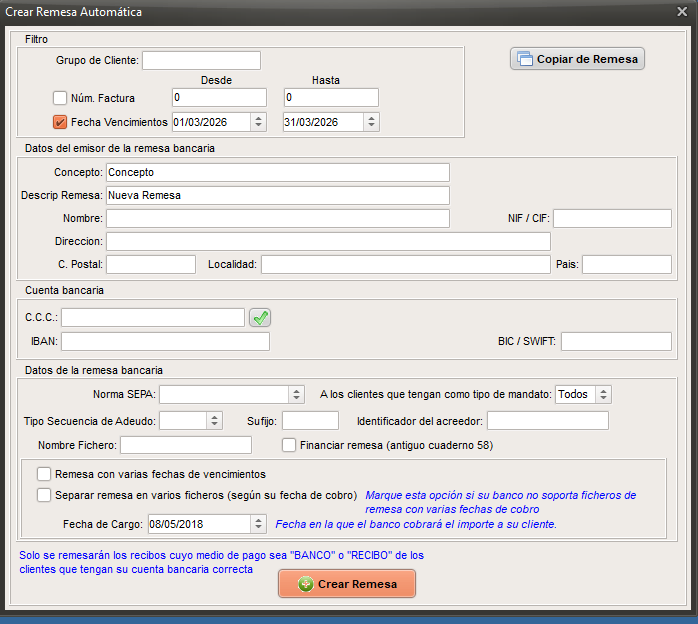698x624 pixels.
Task: Click the Concepto text field
Action: [x=278, y=172]
